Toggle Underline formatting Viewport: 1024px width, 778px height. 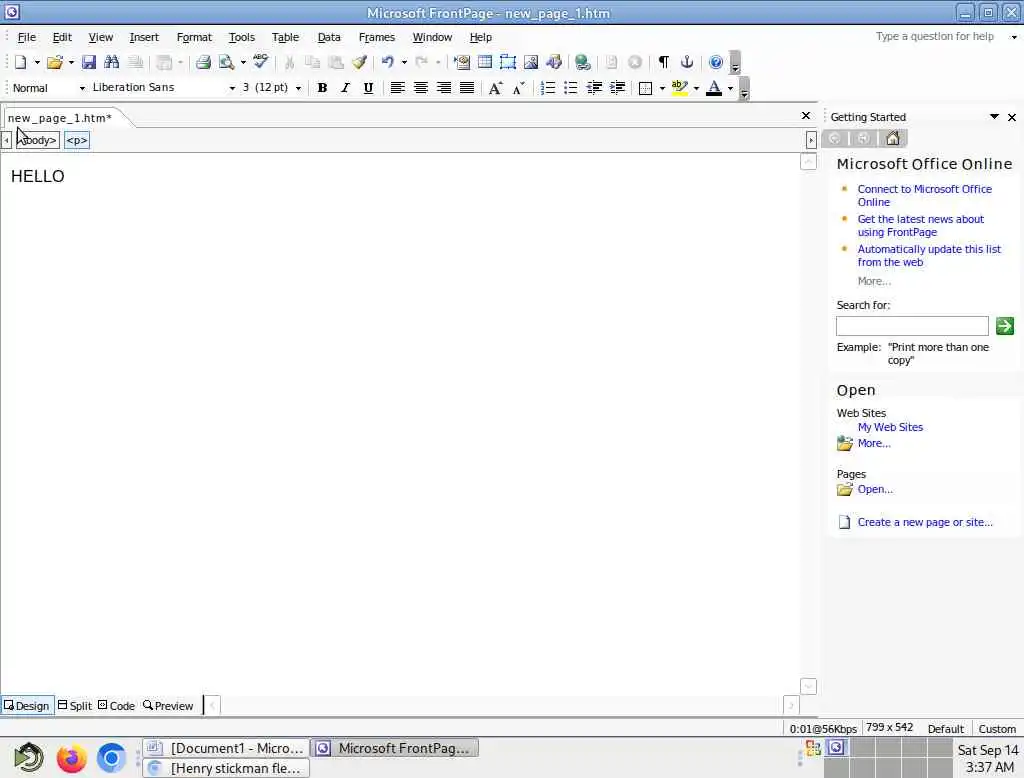click(368, 88)
